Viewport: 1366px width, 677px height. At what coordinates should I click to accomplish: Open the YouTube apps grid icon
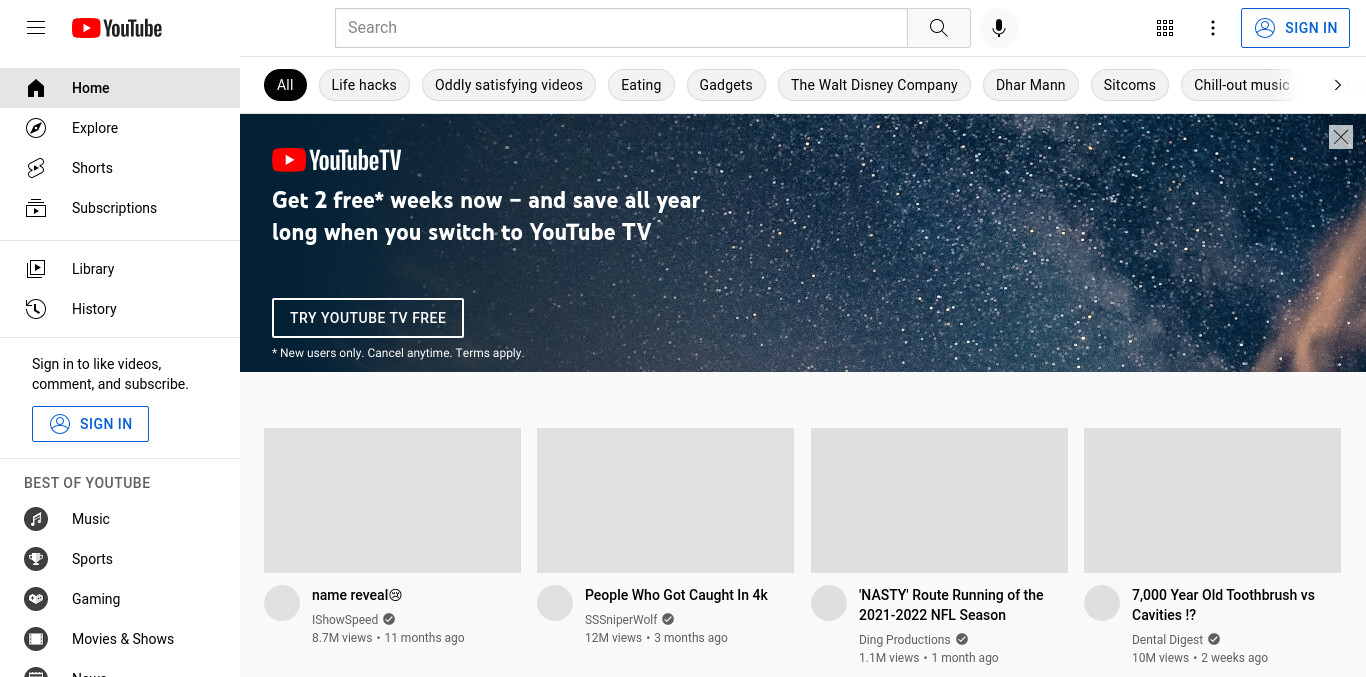click(1165, 28)
